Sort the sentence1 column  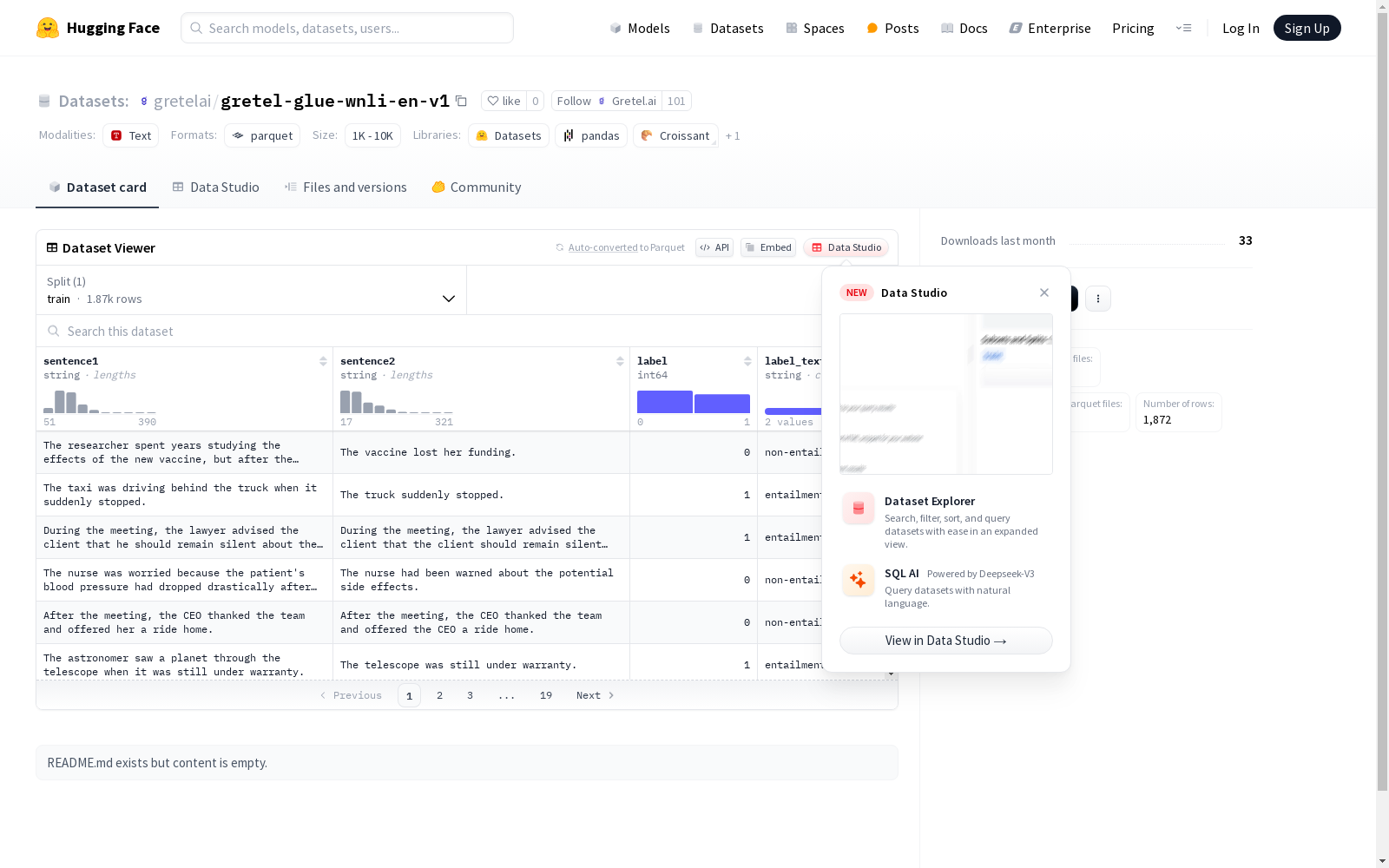pyautogui.click(x=323, y=361)
